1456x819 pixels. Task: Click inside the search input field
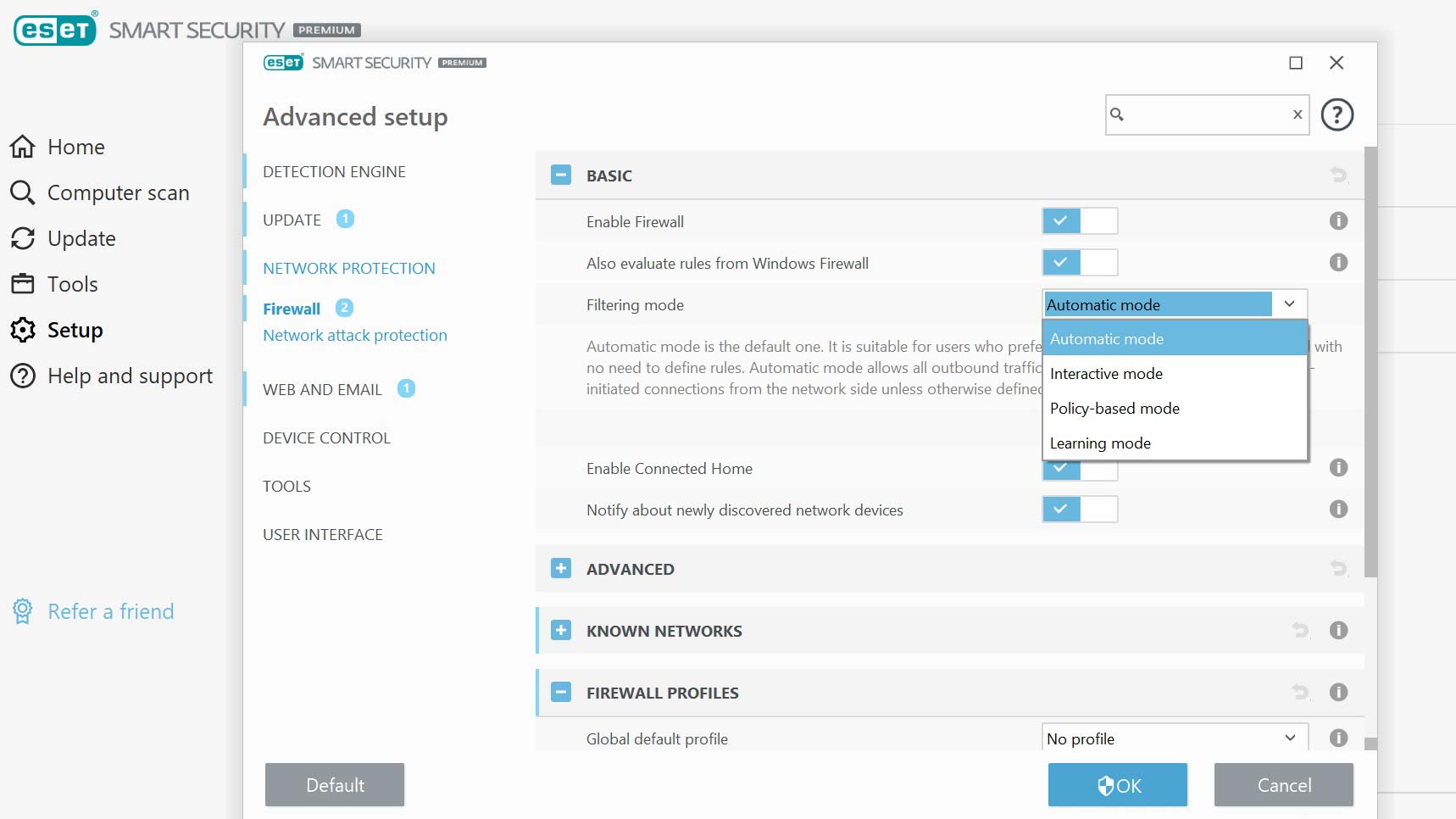coord(1207,114)
